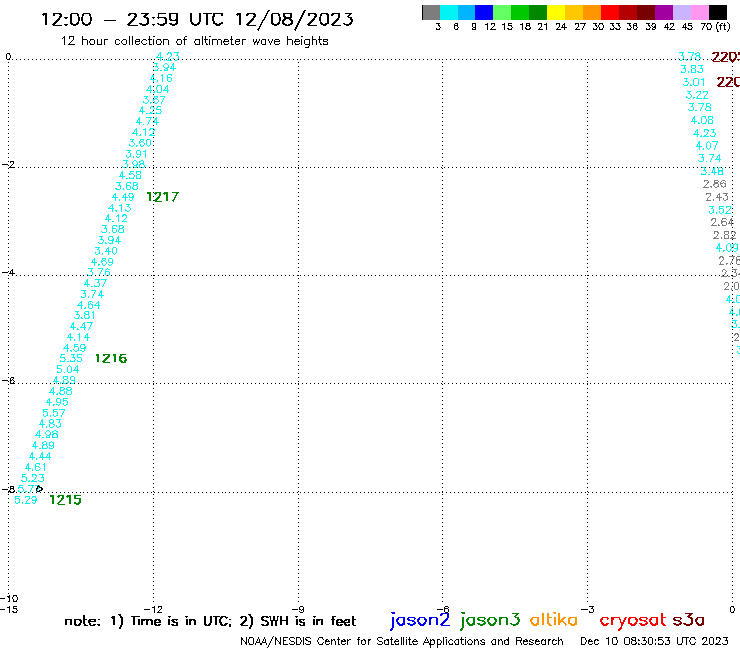740x650 pixels.
Task: Click the jason3 satellite label
Action: tap(490, 620)
